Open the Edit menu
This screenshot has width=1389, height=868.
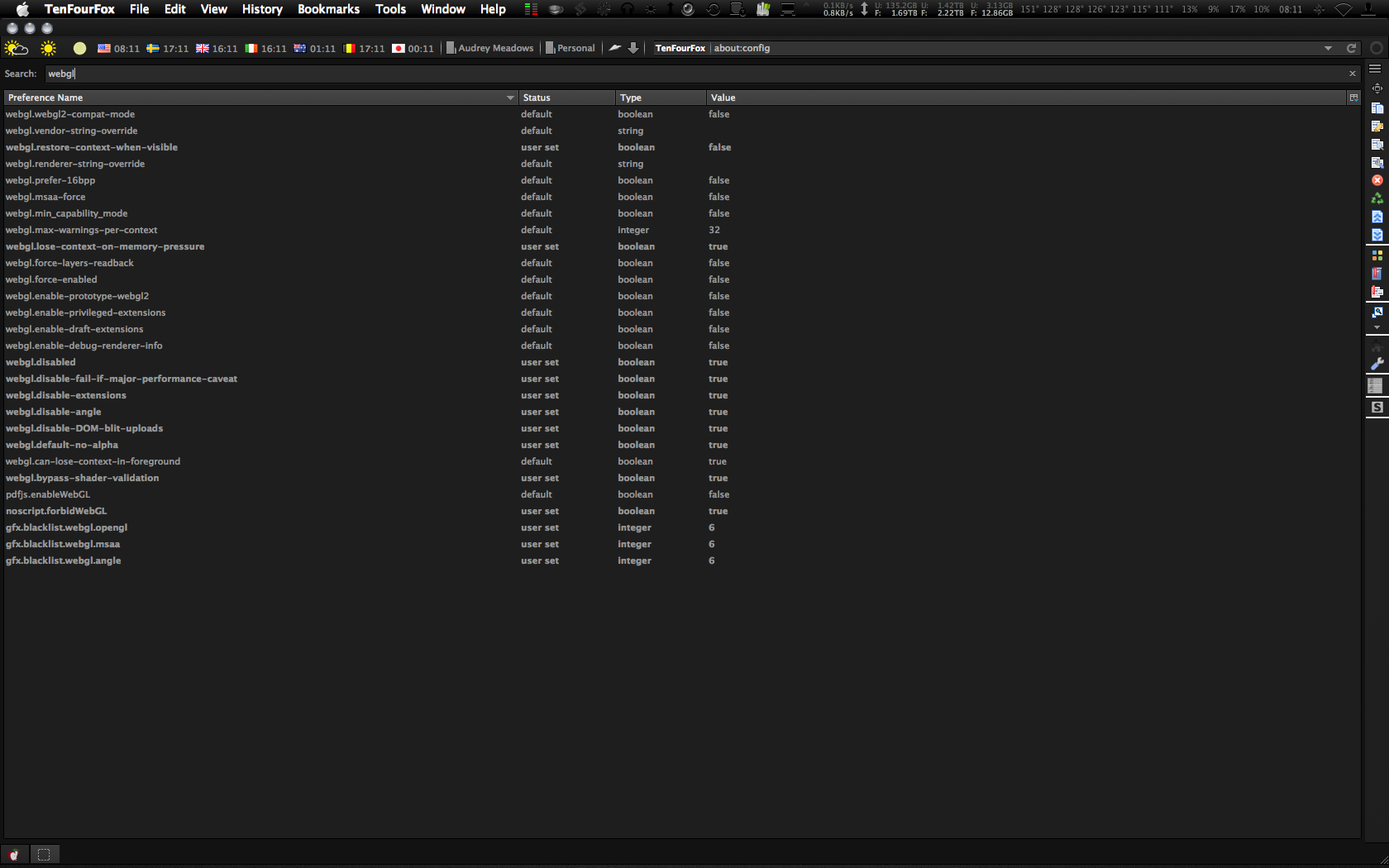click(175, 9)
